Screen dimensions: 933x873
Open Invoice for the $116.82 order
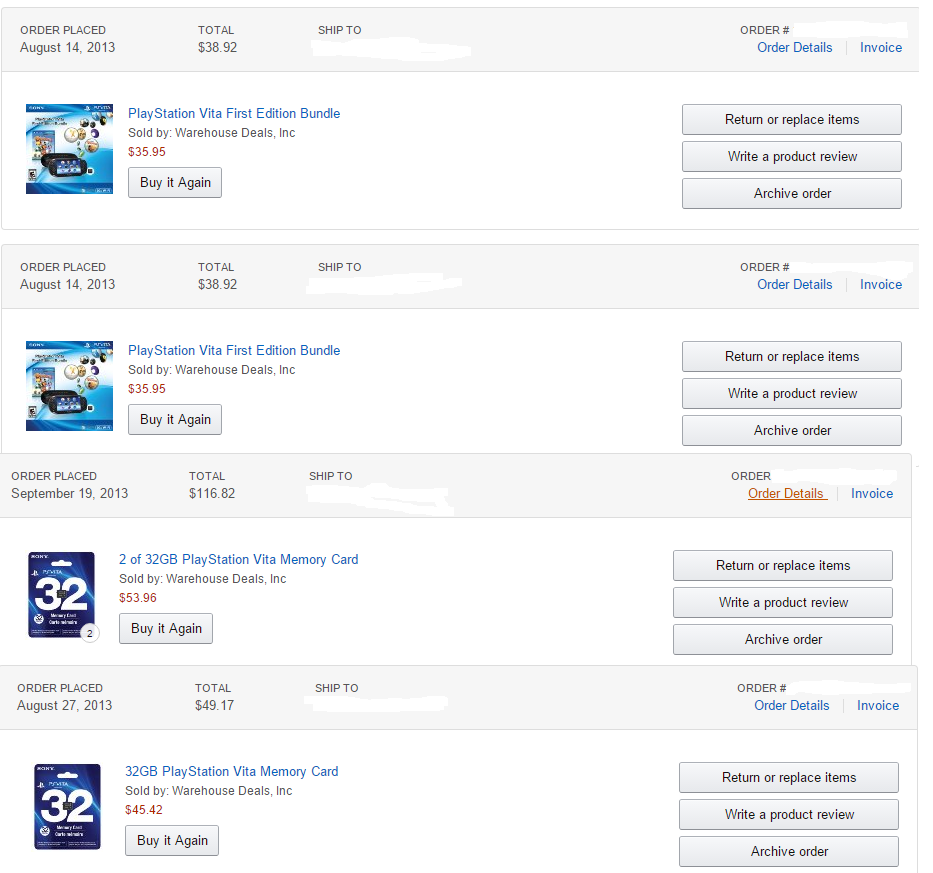pos(871,493)
